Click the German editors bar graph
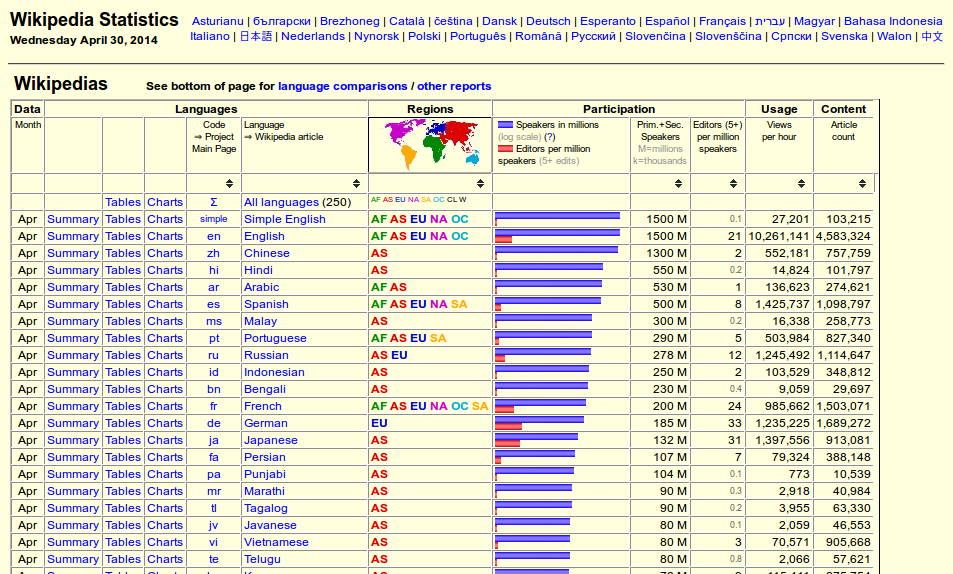 point(508,426)
